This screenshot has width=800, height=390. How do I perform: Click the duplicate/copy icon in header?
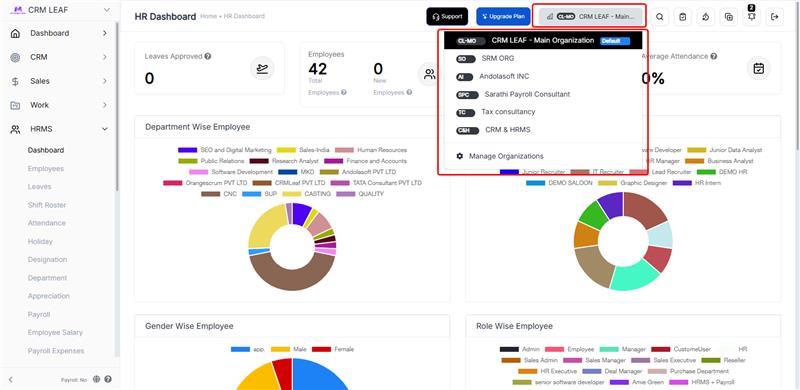pos(729,17)
